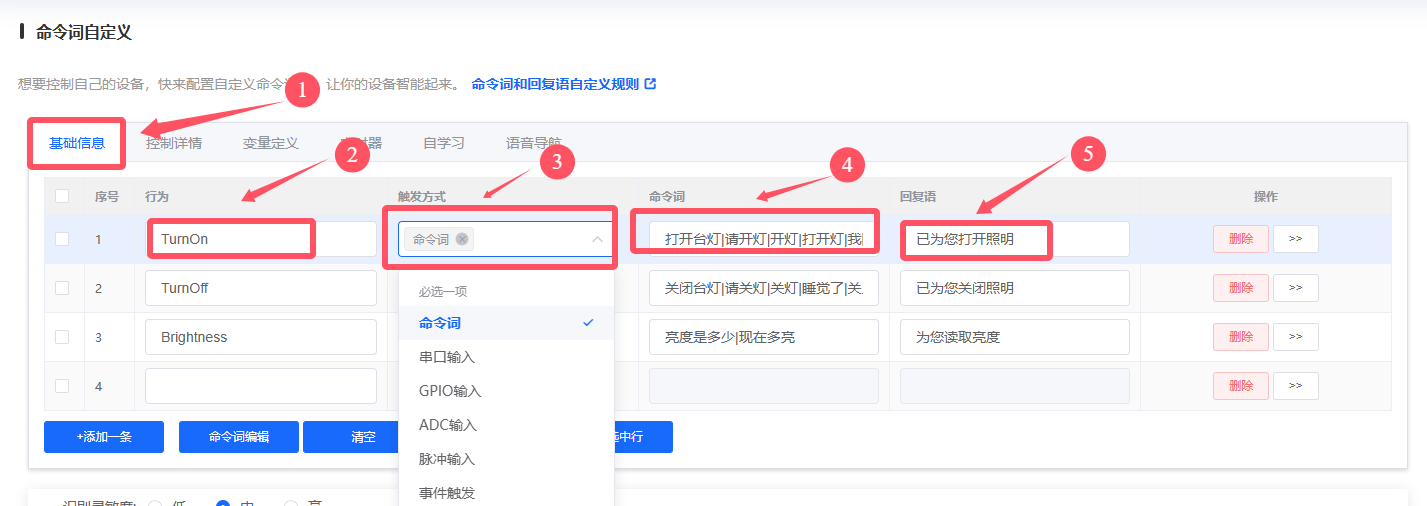The width and height of the screenshot is (1427, 506).
Task: Click the 关闭台灯 command word field
Action: click(764, 288)
